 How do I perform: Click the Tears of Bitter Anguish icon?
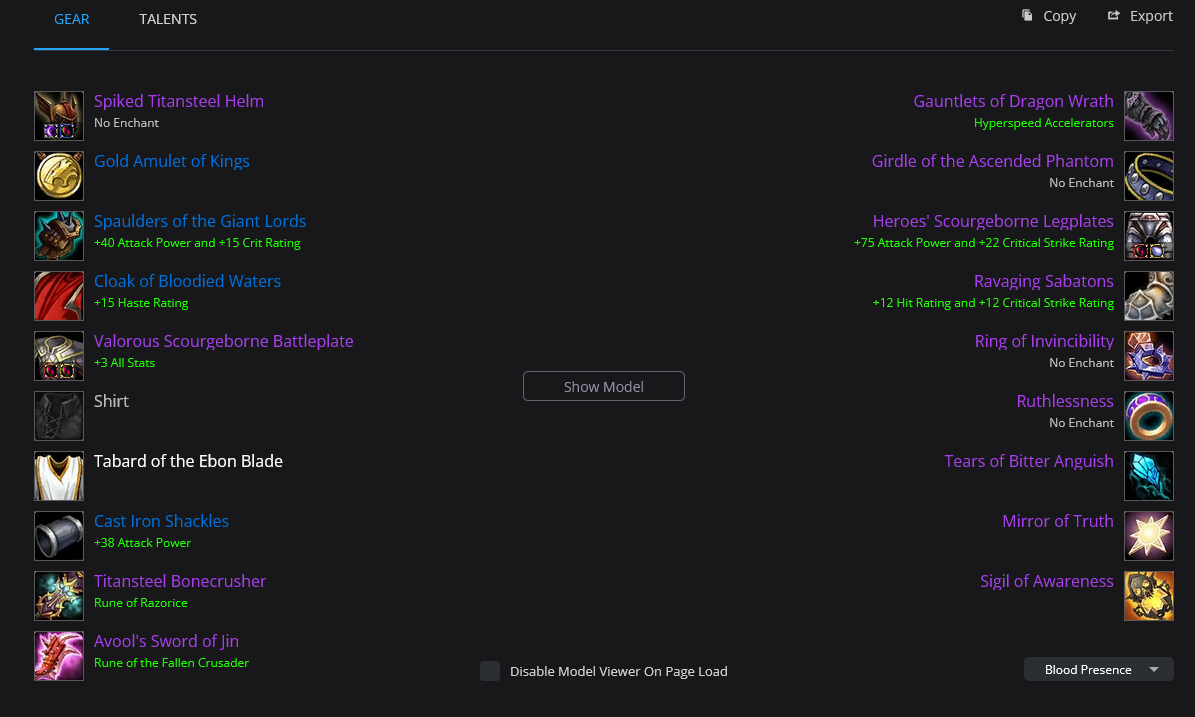click(1149, 476)
